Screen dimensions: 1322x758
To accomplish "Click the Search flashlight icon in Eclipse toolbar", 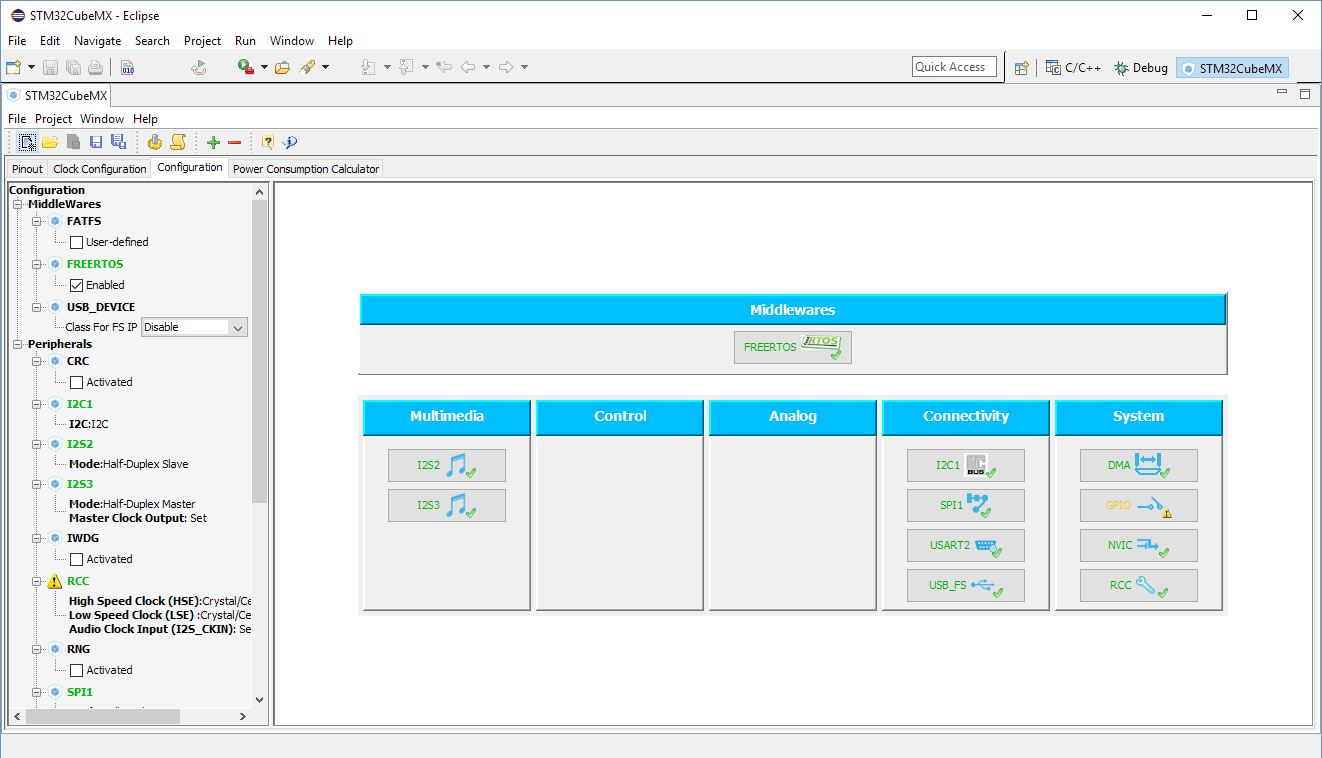I will (308, 67).
